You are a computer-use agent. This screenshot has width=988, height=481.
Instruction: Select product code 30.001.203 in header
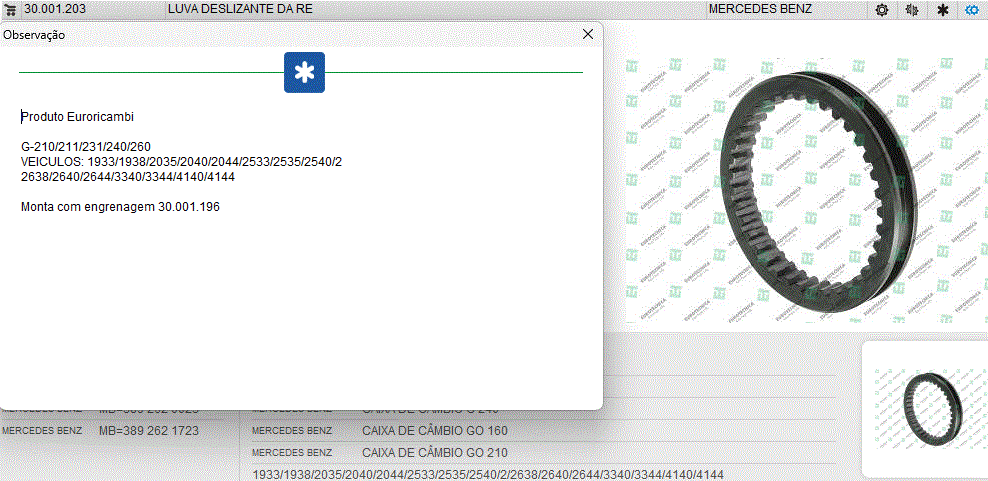(x=58, y=9)
